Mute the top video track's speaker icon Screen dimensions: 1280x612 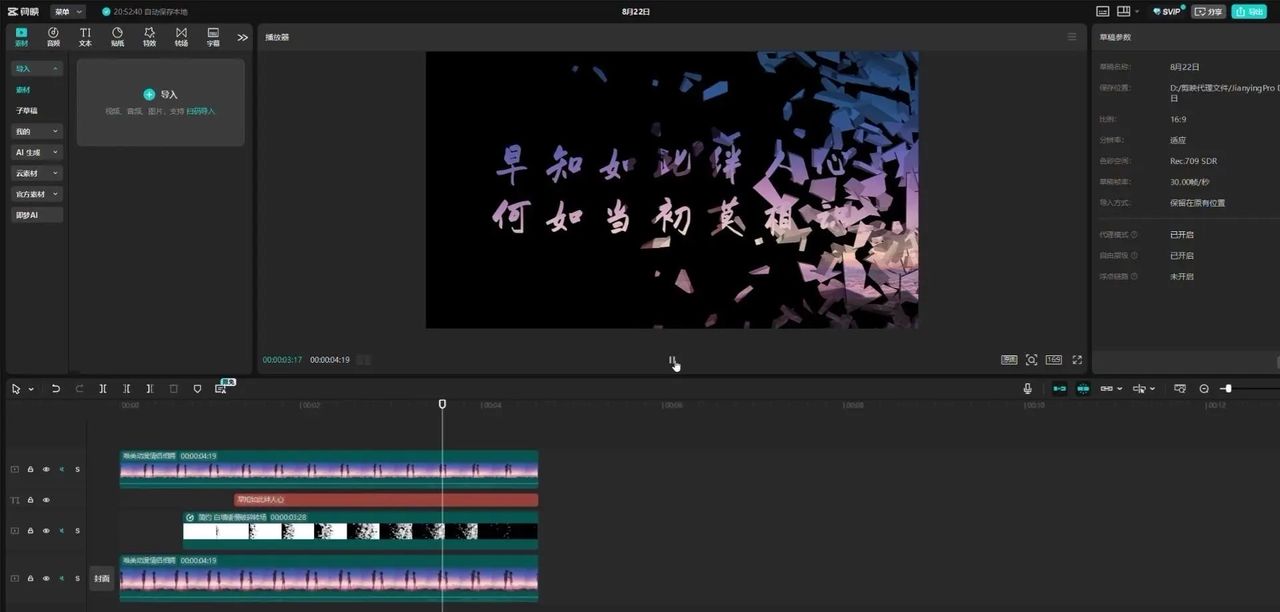coord(62,468)
